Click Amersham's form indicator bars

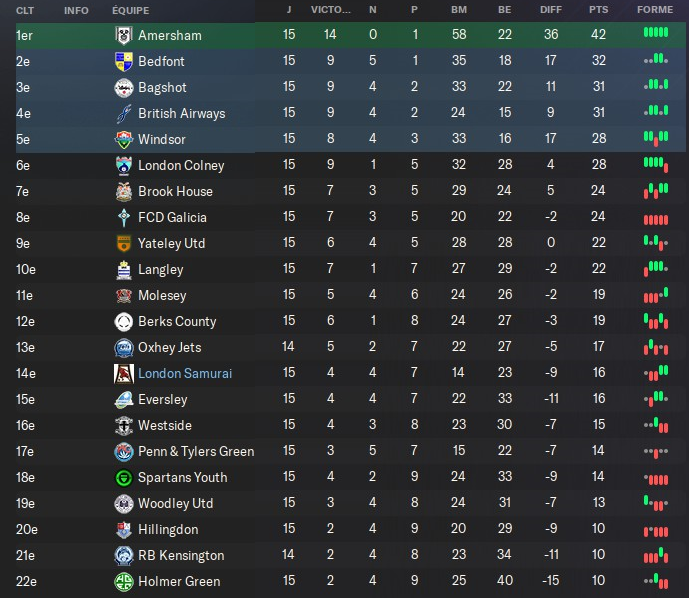pos(655,34)
